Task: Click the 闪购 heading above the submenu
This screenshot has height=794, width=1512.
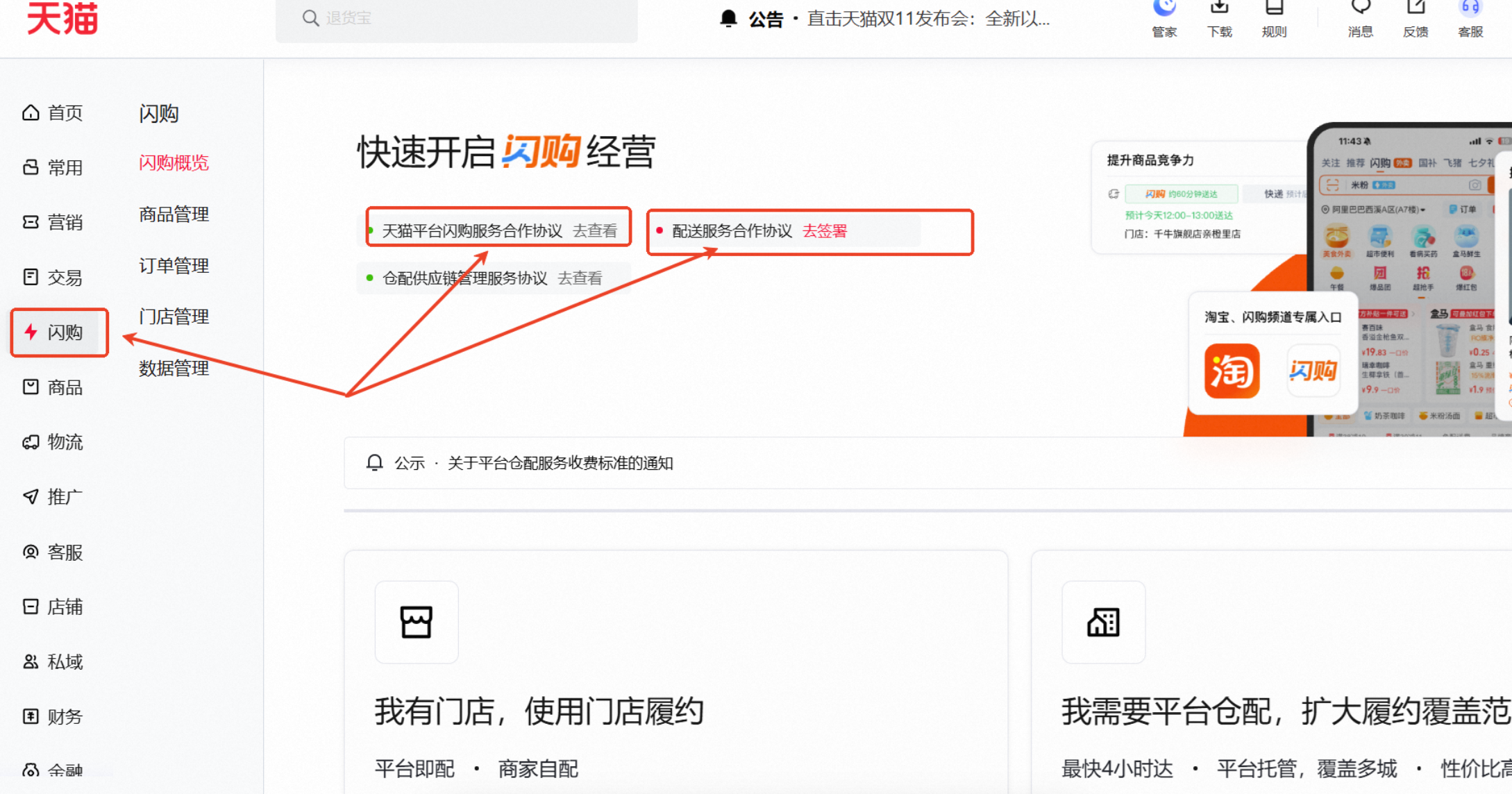Action: [159, 113]
